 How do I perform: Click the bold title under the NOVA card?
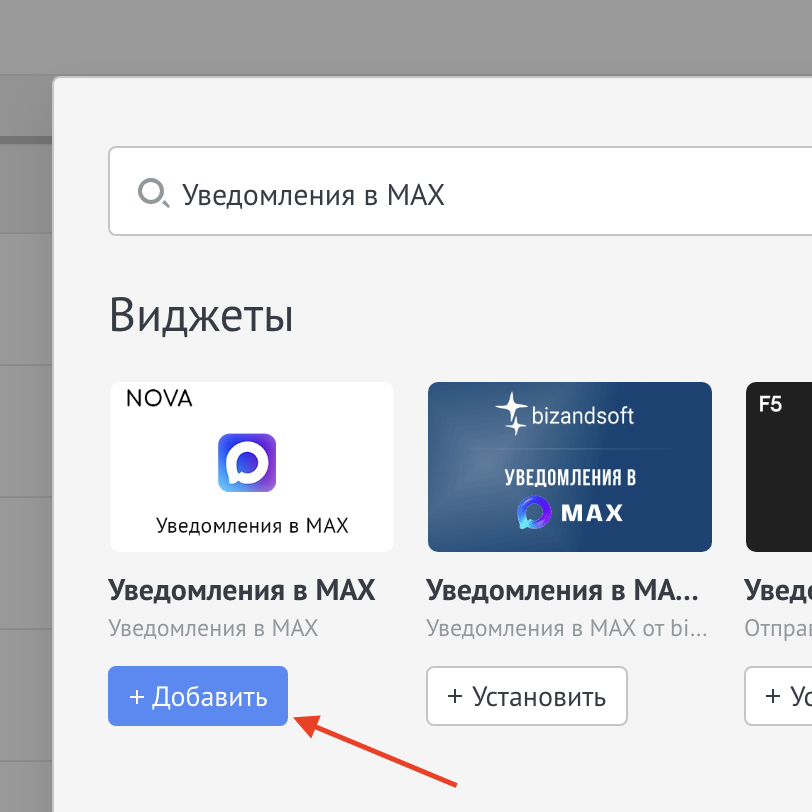[241, 590]
